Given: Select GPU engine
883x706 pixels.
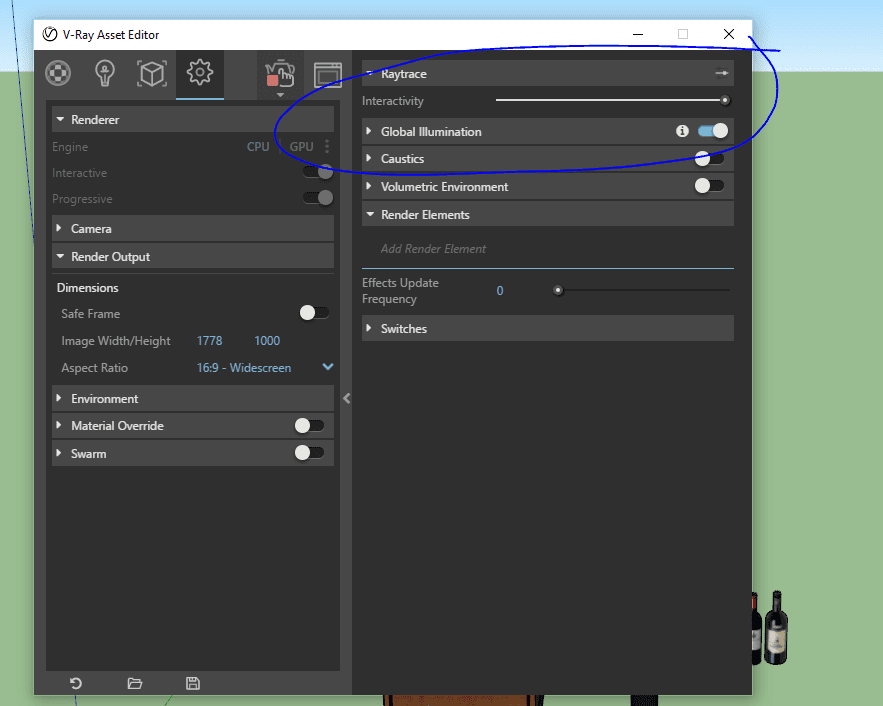Looking at the screenshot, I should tap(301, 146).
